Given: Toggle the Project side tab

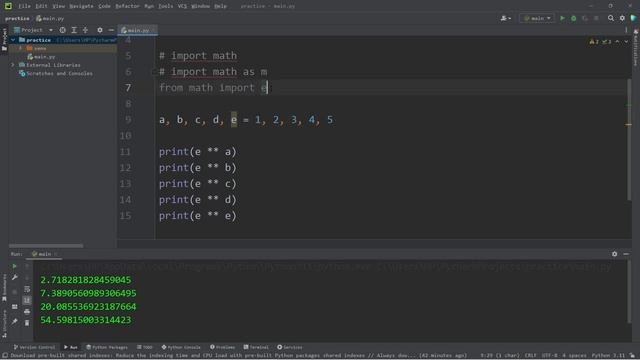Looking at the screenshot, I should tap(4, 39).
